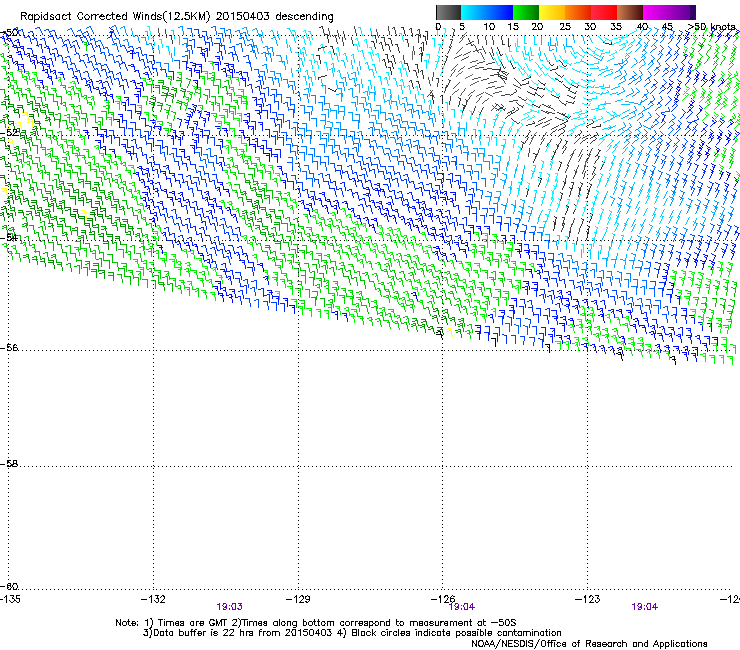Select the magenta 40-45 knots legend swatch
The height and width of the screenshot is (650, 740).
click(x=656, y=12)
